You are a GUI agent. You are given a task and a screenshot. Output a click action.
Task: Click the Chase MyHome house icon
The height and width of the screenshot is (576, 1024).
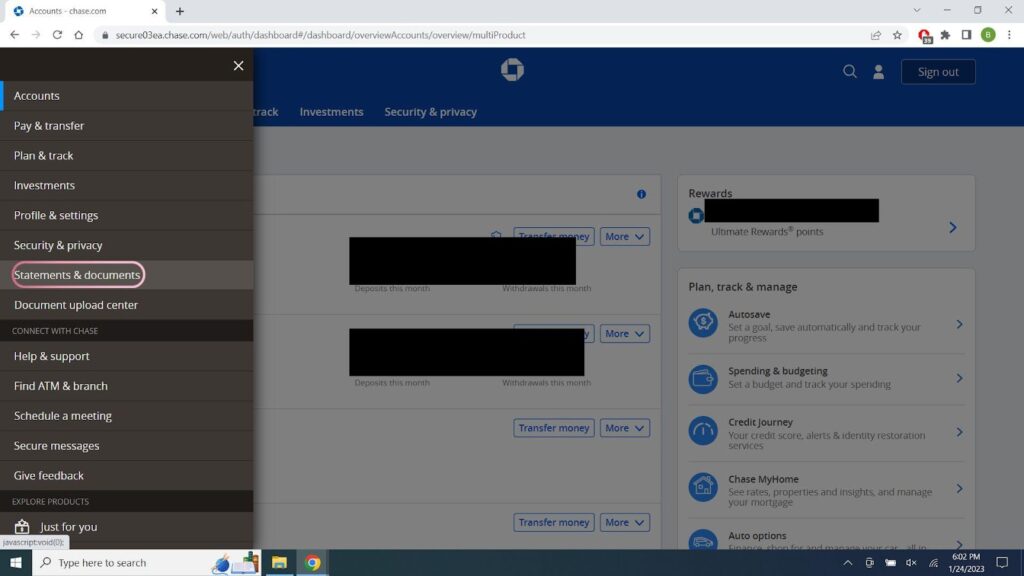(703, 487)
